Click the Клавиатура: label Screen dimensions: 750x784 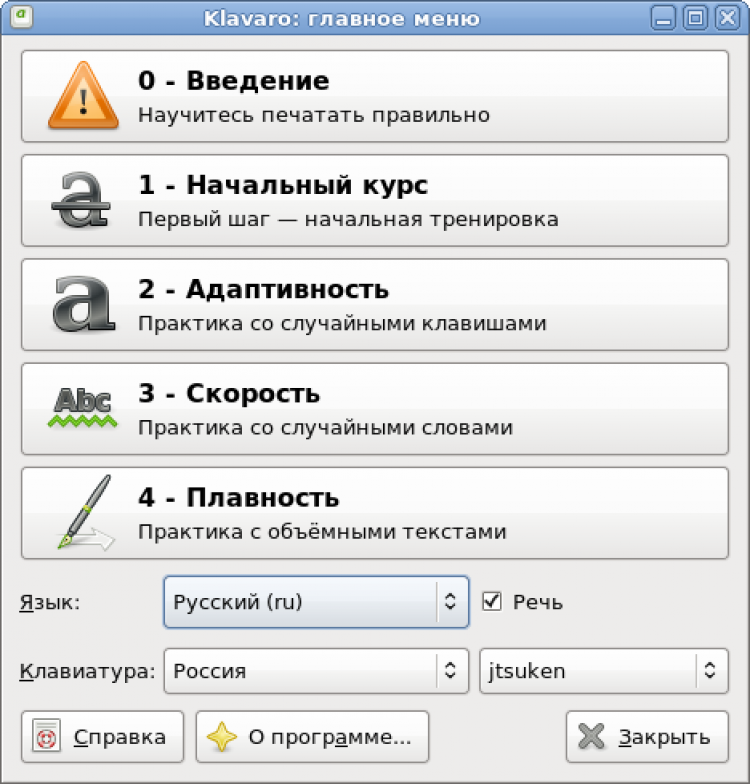pyautogui.click(x=87, y=671)
